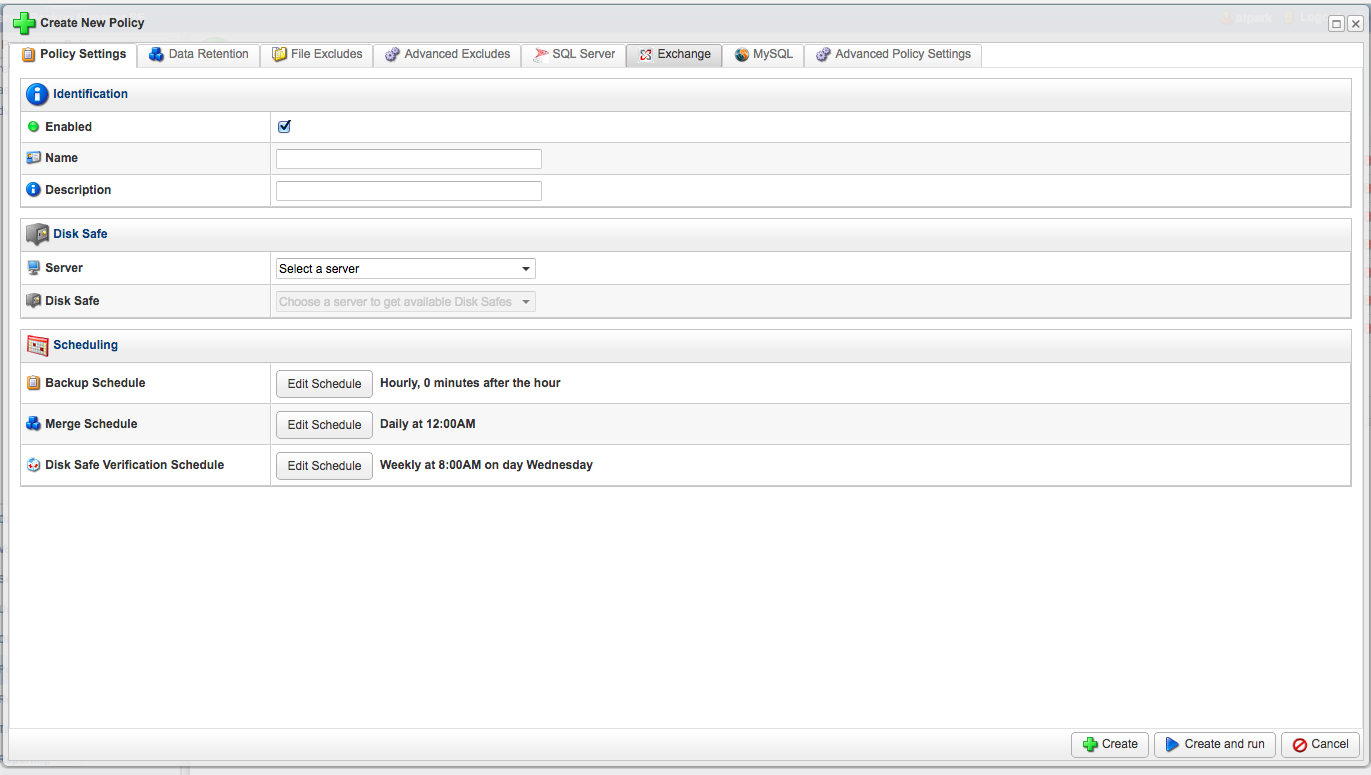Click the Name text field
The image size is (1371, 775).
pos(408,159)
